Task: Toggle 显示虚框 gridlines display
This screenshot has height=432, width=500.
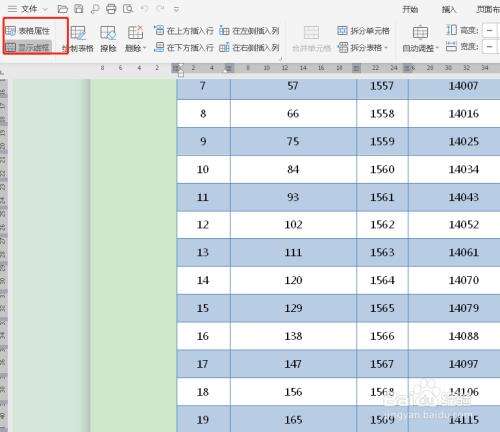Action: (28, 47)
